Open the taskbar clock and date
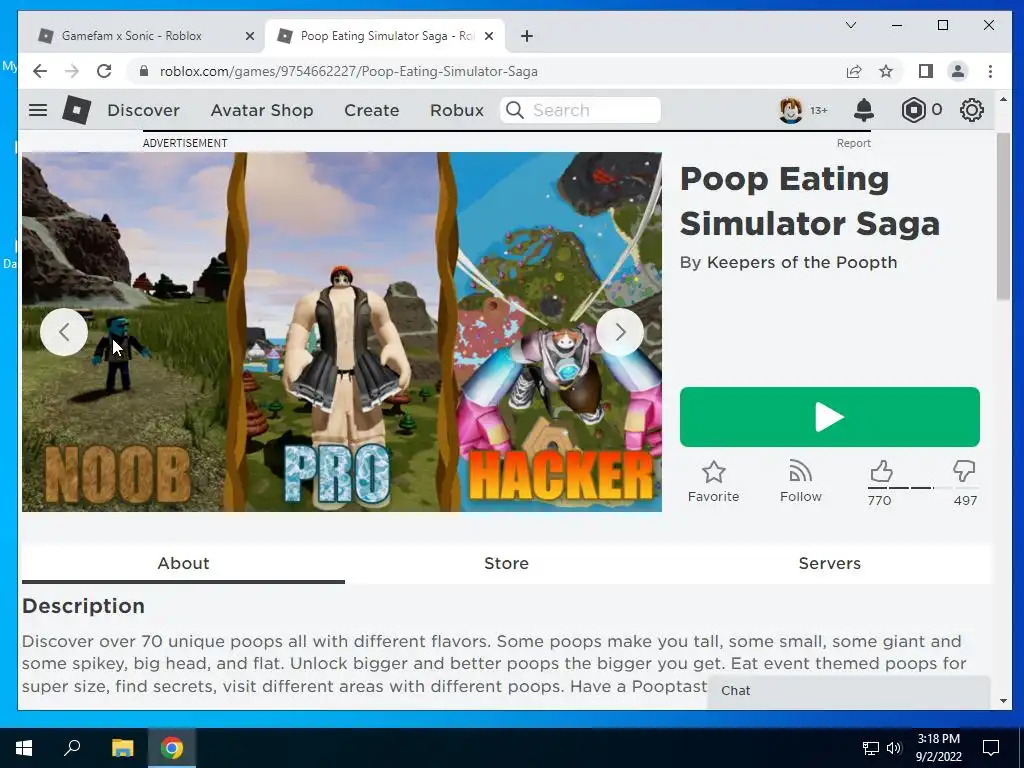 pos(938,748)
